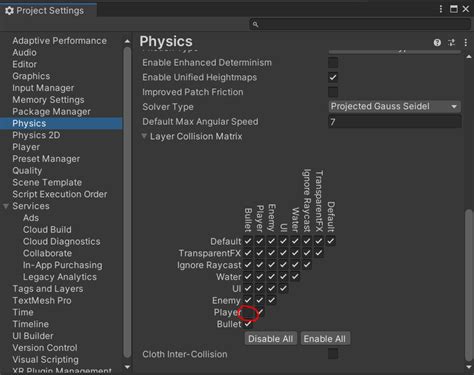Open Editor settings category
474x375 pixels.
tap(24, 64)
